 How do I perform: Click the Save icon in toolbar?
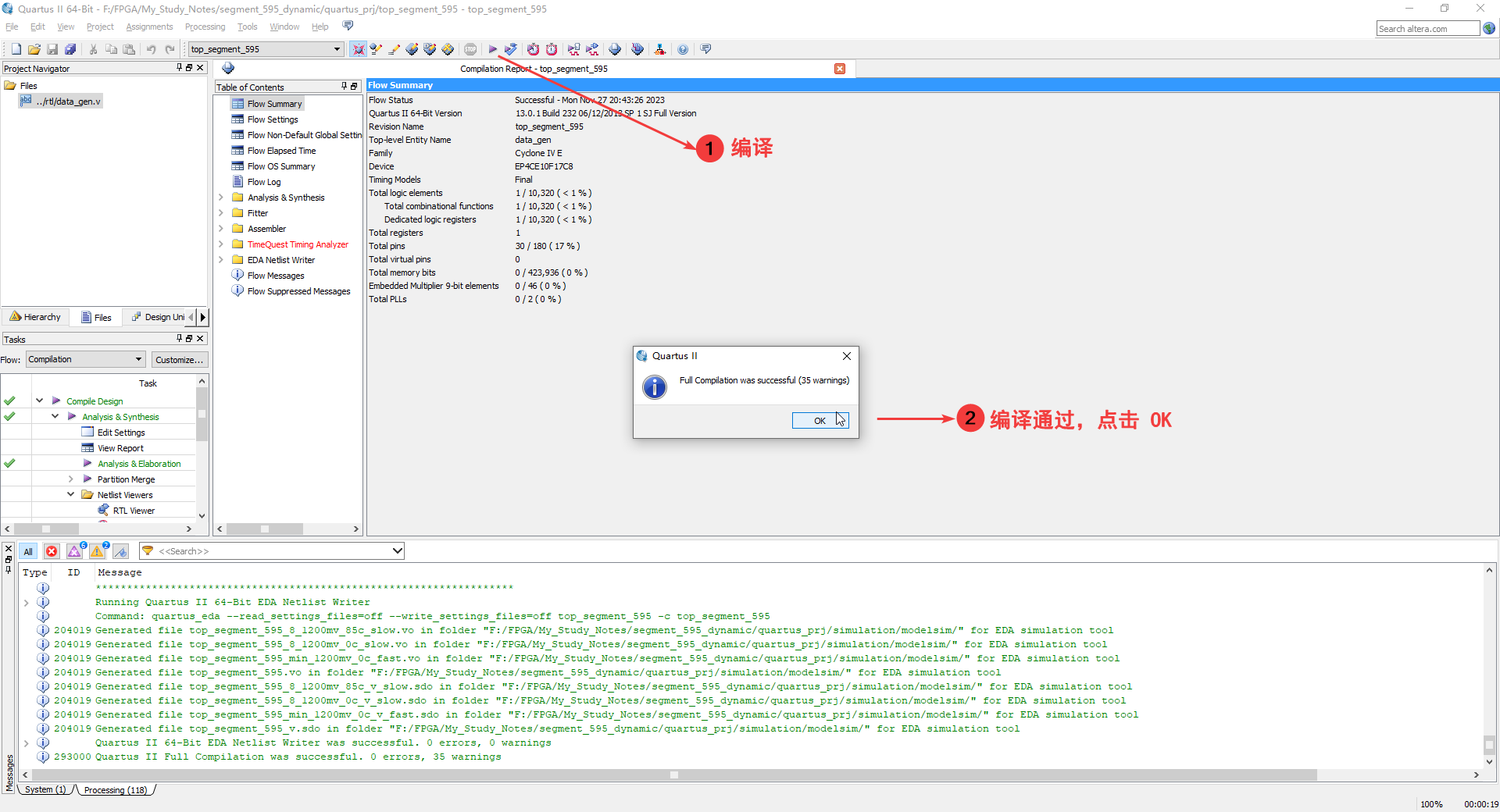[x=52, y=49]
